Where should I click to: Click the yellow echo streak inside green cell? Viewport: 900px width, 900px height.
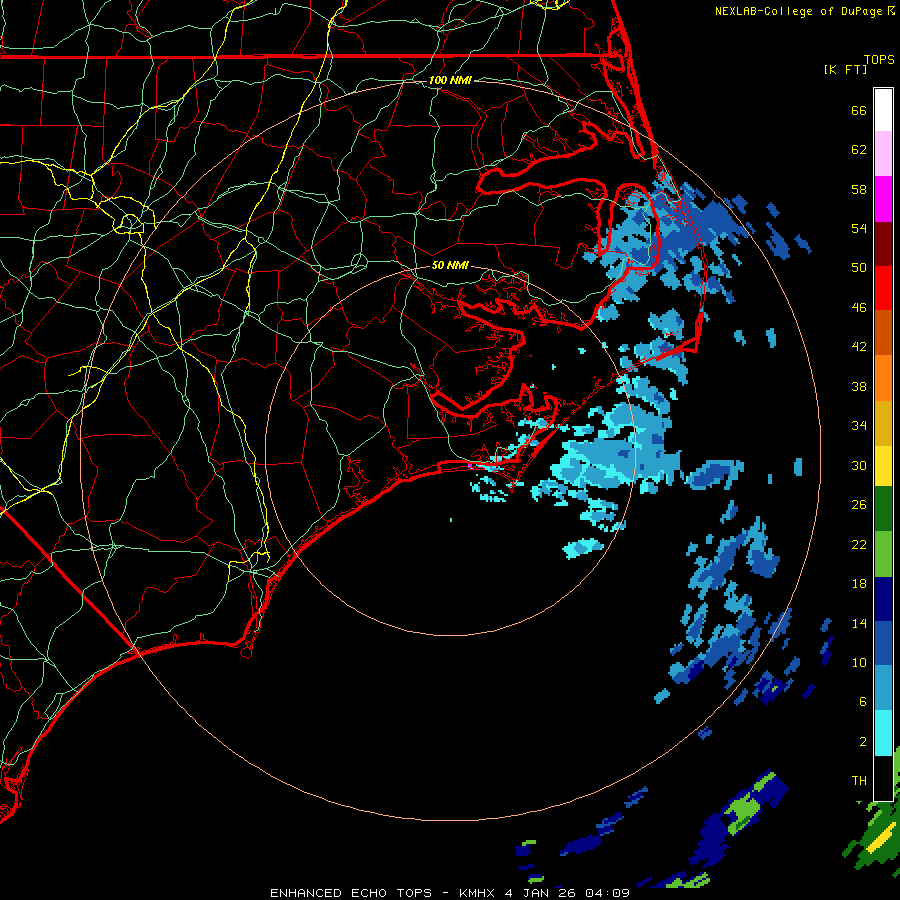click(x=881, y=840)
